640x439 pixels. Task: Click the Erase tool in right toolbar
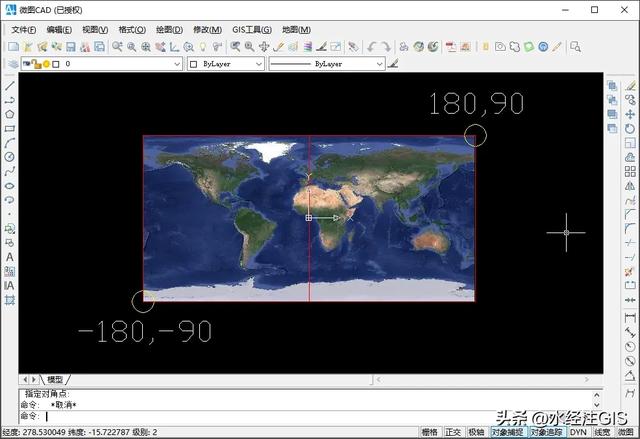(630, 86)
